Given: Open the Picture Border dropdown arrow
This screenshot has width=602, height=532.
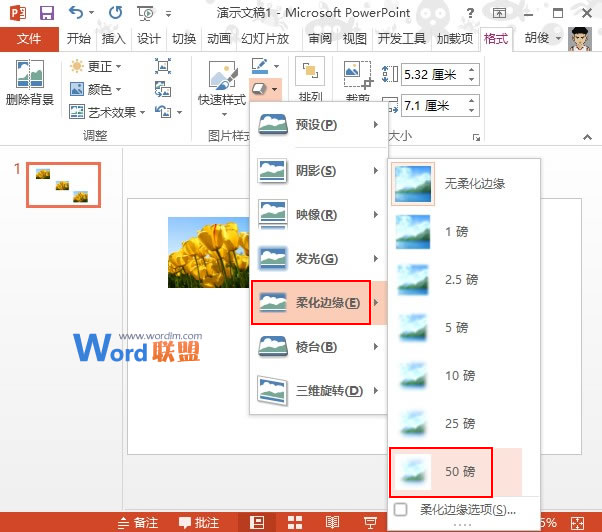Looking at the screenshot, I should point(276,66).
